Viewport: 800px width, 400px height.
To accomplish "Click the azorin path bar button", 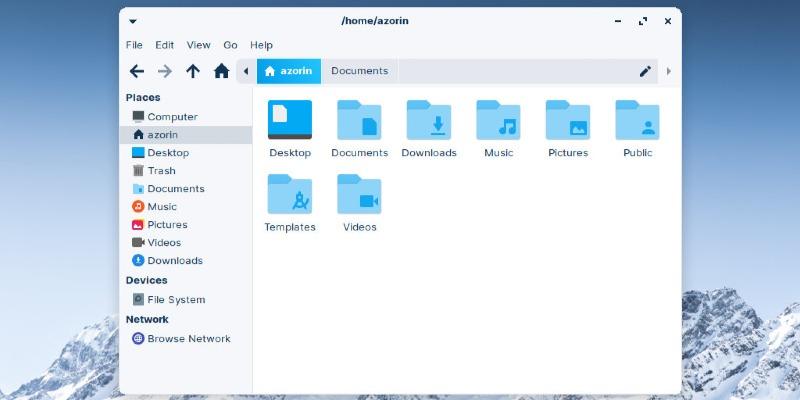I will [x=289, y=71].
